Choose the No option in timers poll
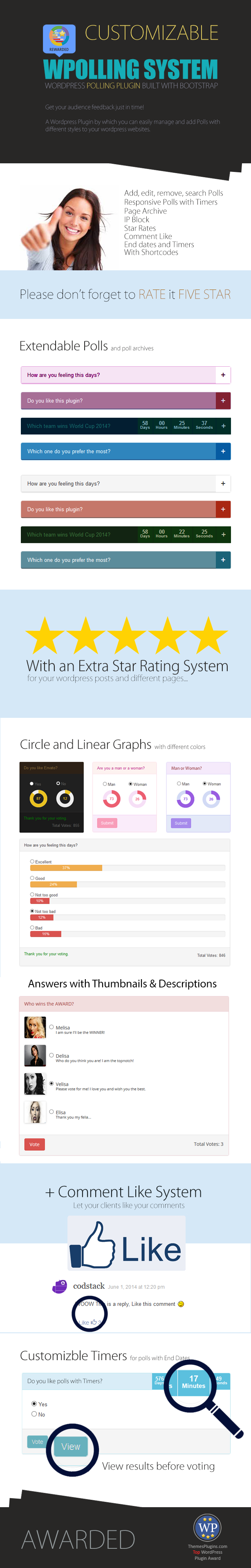Viewport: 251px width, 1568px height. [x=34, y=1414]
